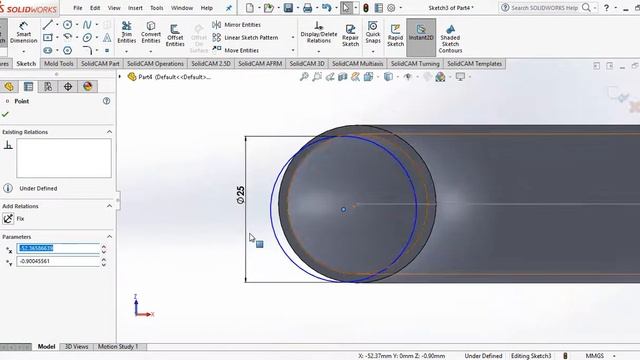Click the Open document icon
The width and height of the screenshot is (640, 360).
point(269,8)
